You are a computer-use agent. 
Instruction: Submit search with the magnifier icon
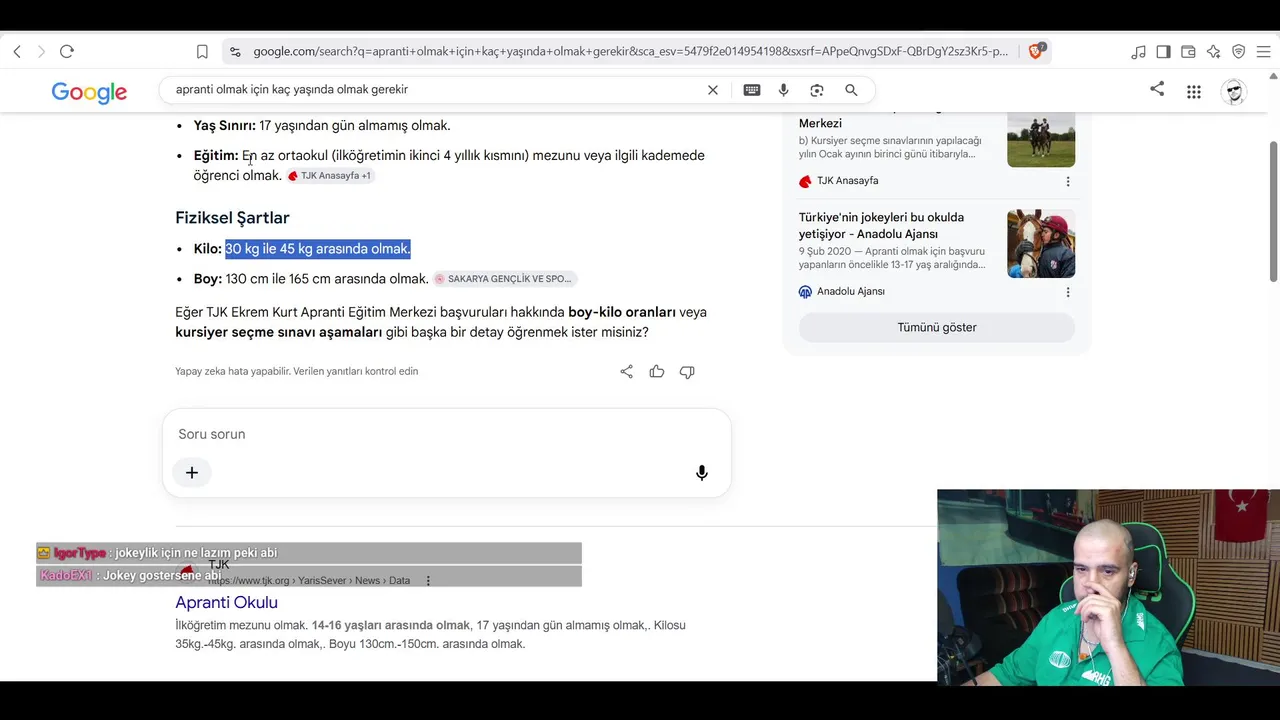click(x=851, y=90)
